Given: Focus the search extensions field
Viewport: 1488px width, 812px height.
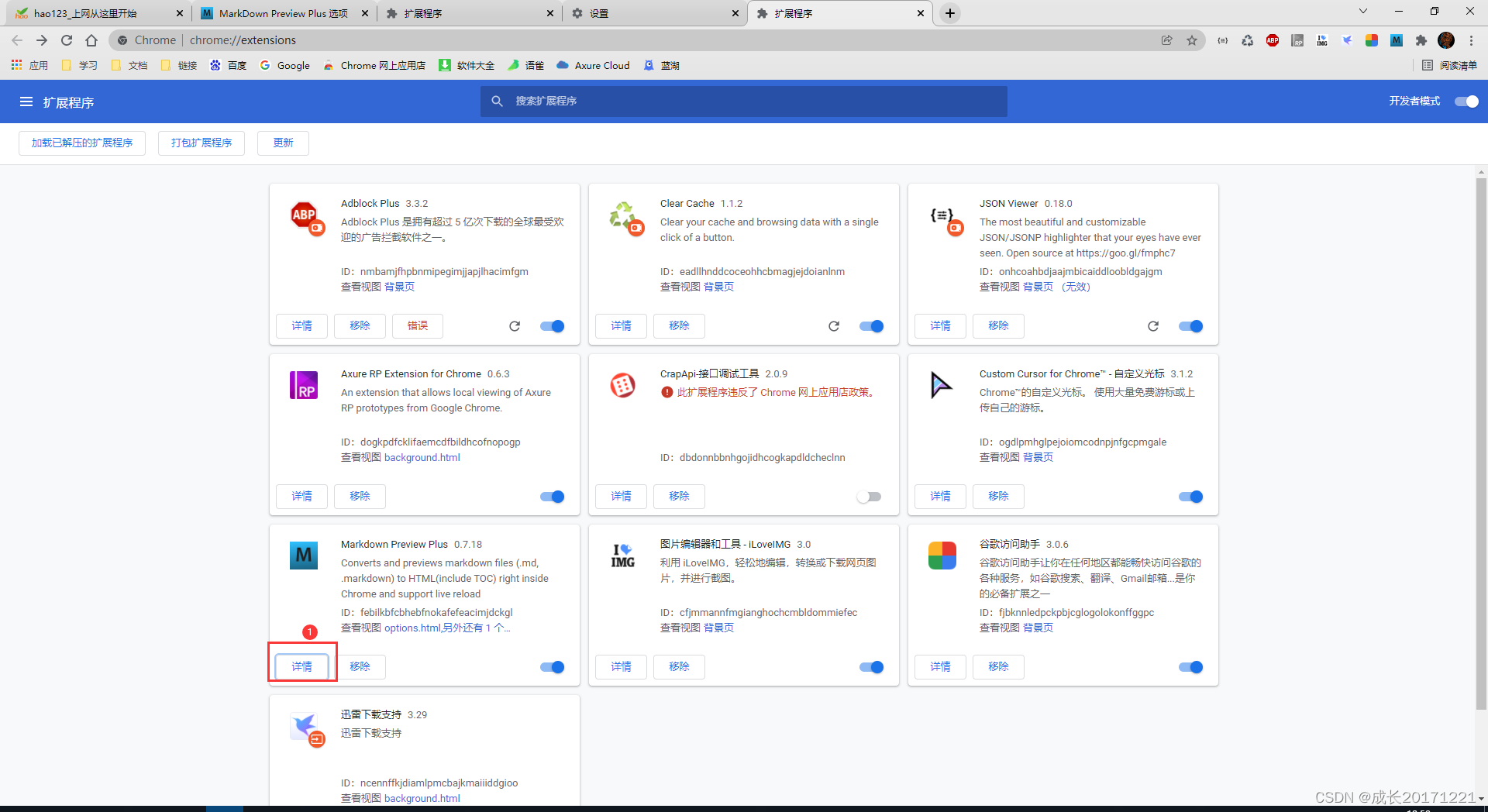Looking at the screenshot, I should pyautogui.click(x=744, y=101).
